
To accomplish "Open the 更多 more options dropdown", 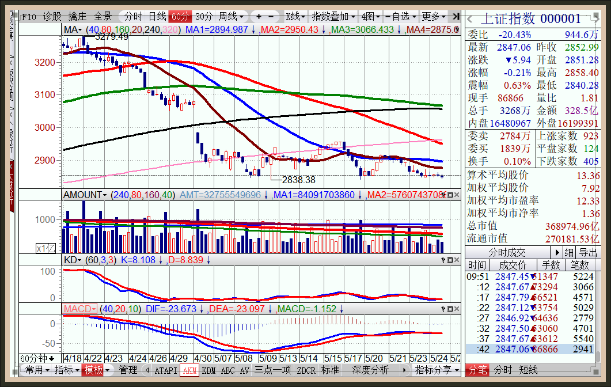I will [x=433, y=17].
